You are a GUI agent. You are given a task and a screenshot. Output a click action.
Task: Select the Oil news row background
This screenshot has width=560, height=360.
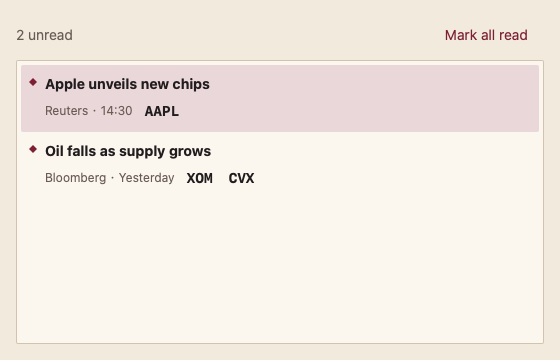point(280,165)
